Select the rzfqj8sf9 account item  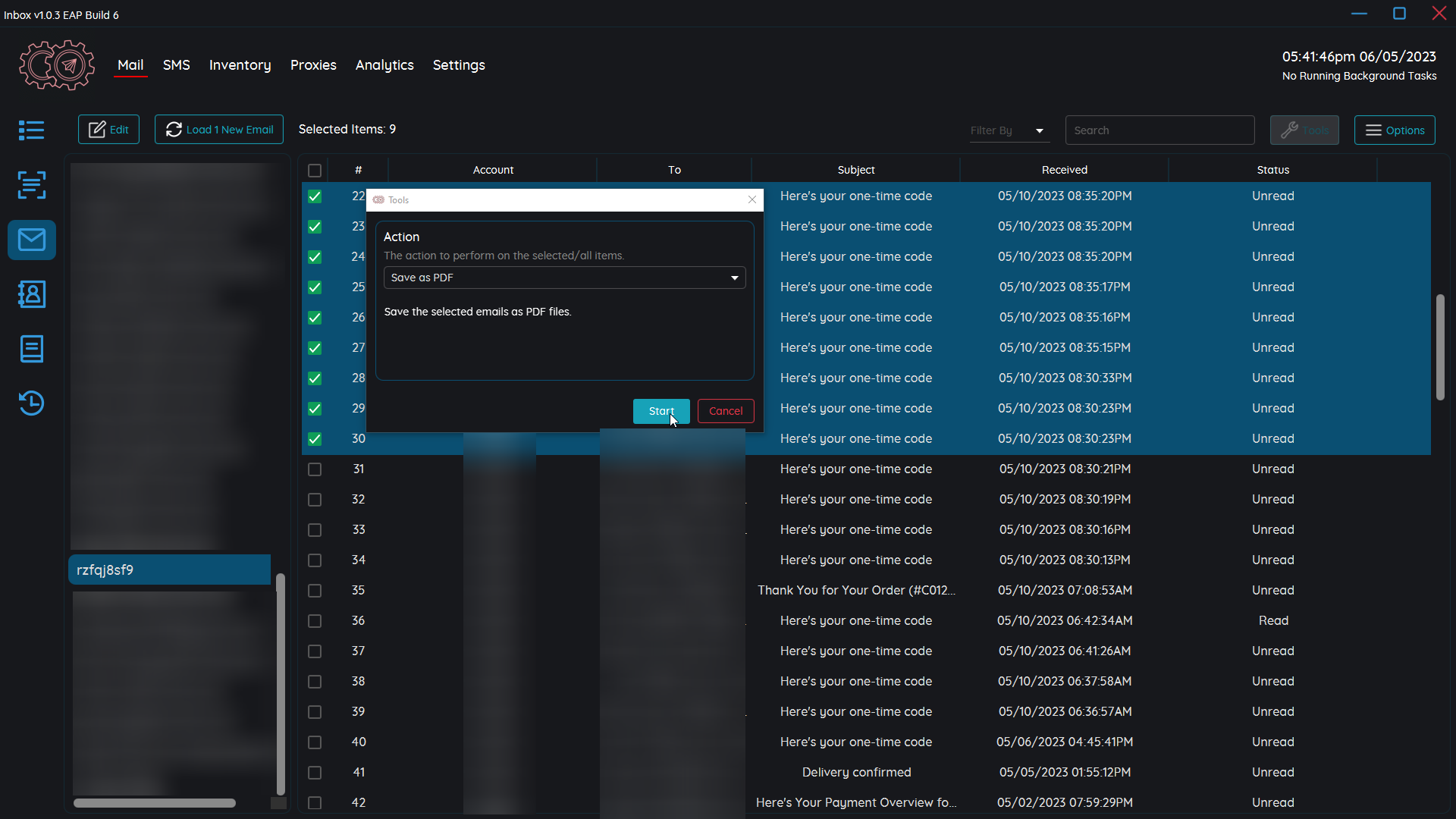point(169,570)
